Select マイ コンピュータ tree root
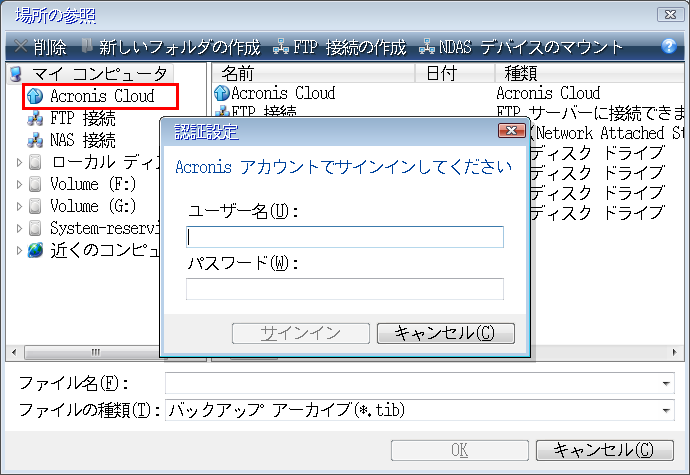 pos(99,74)
